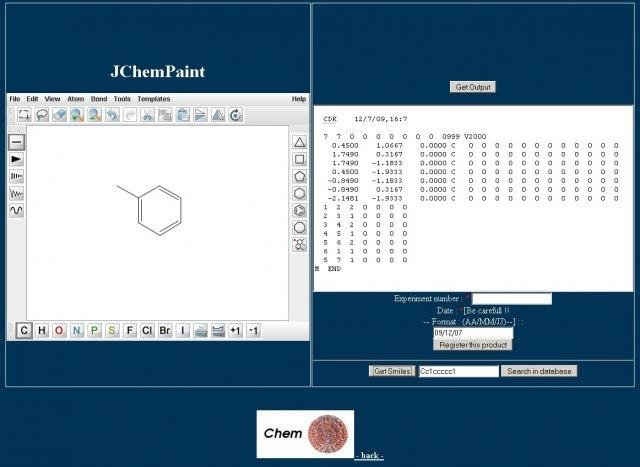640x467 pixels.
Task: Select the hashed wedge bond tool
Action: [x=16, y=176]
